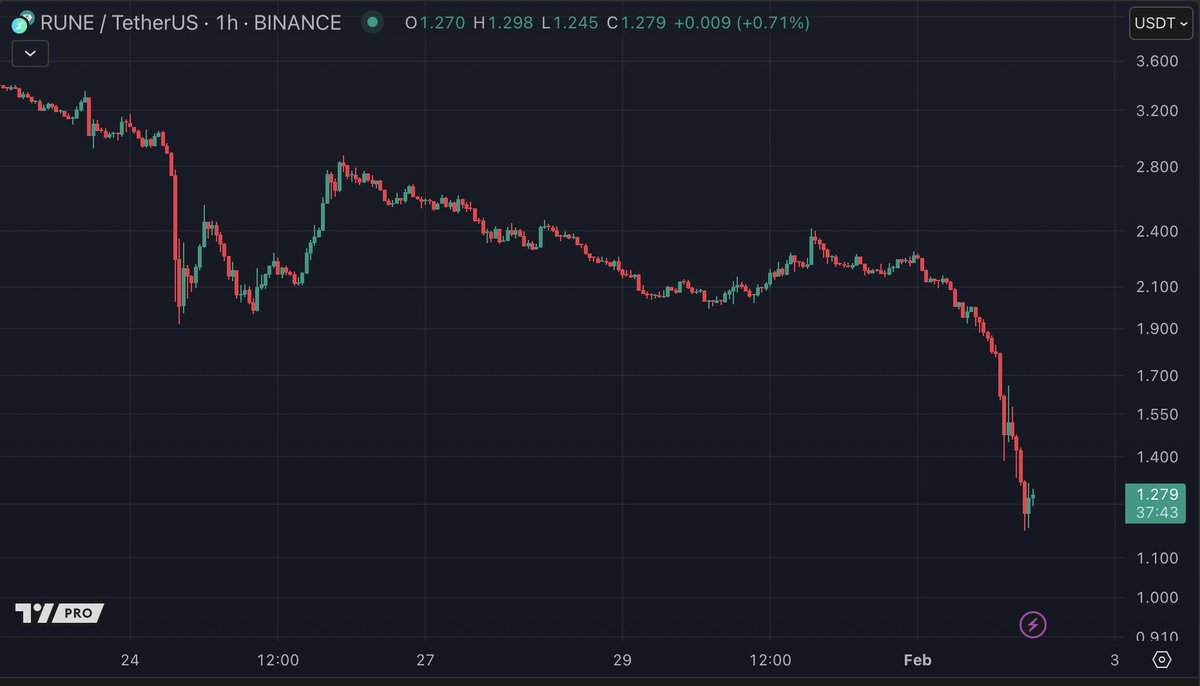
Task: Click the 29 date label on time axis
Action: pos(622,660)
